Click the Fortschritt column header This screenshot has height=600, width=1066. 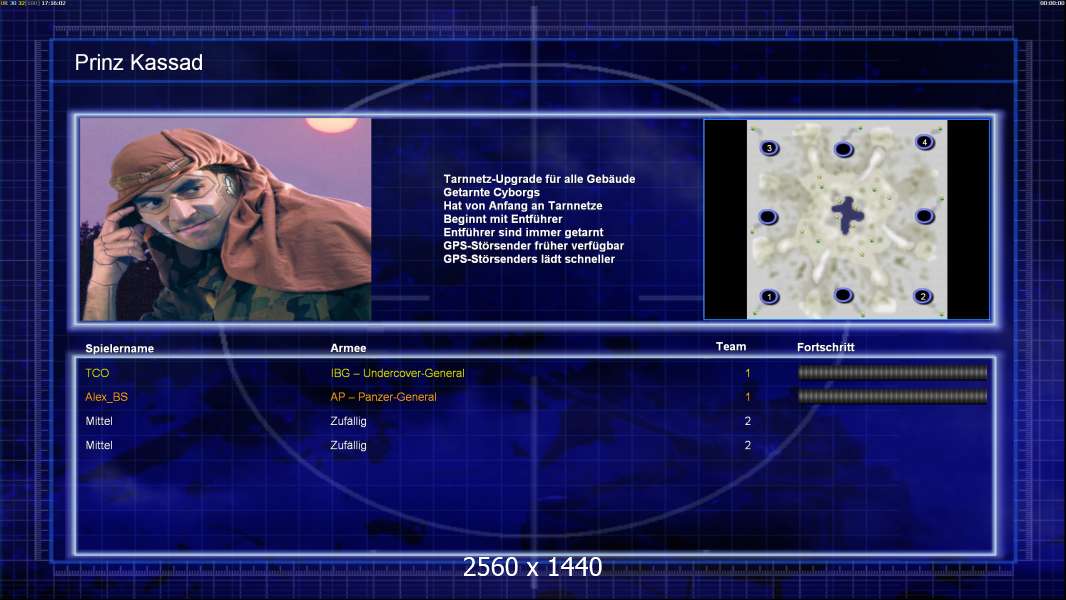tap(825, 347)
